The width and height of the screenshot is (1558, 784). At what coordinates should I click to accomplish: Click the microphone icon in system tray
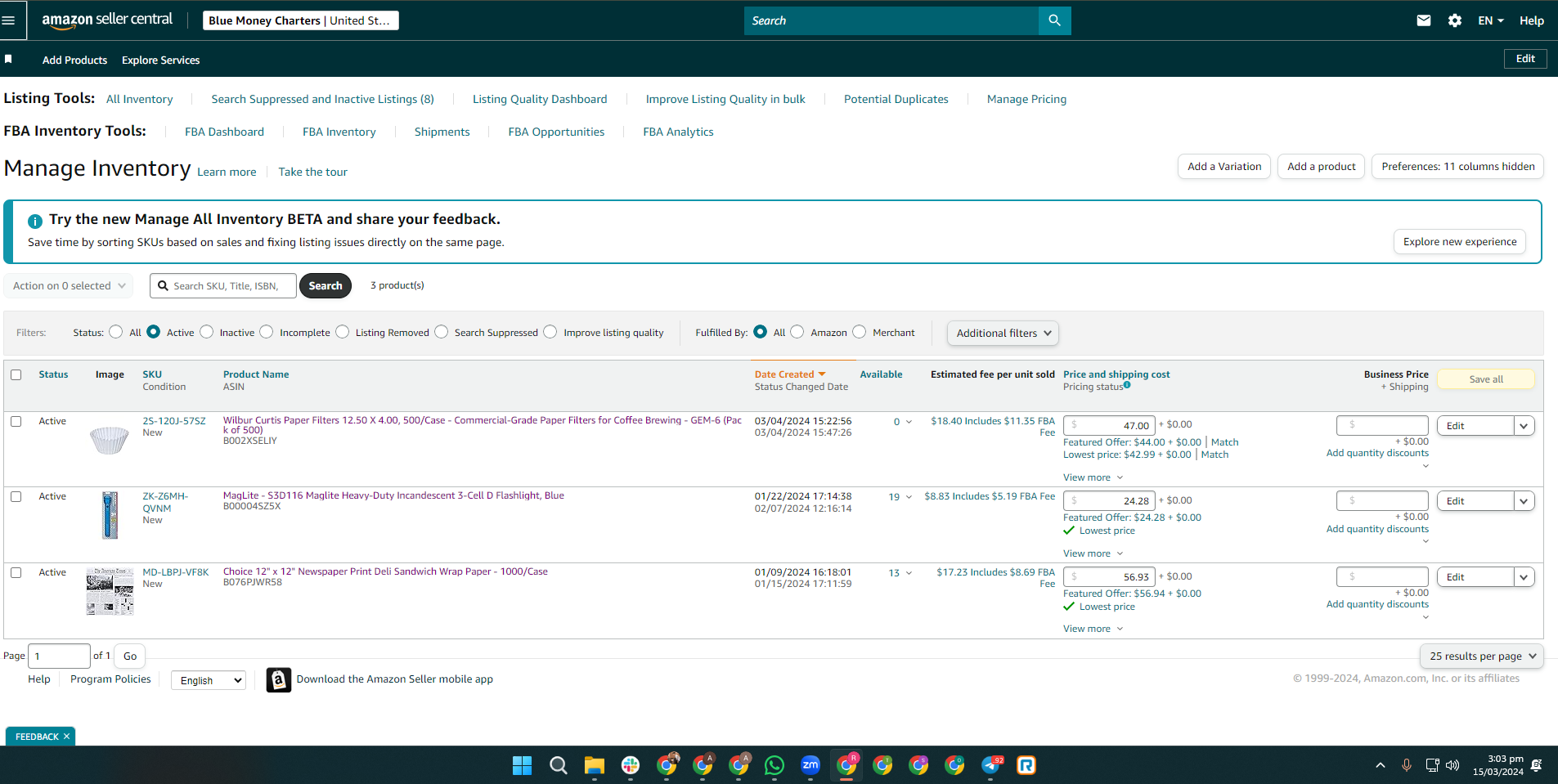tap(1407, 765)
